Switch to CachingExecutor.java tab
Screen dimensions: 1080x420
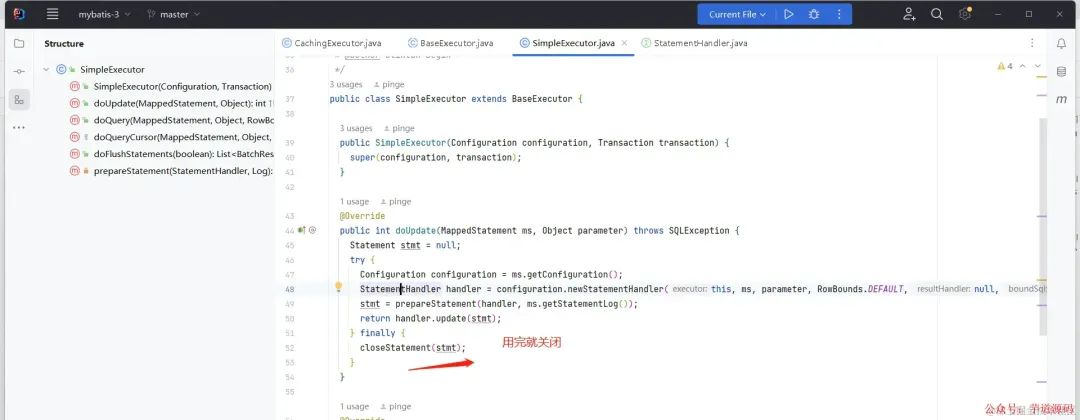[331, 43]
